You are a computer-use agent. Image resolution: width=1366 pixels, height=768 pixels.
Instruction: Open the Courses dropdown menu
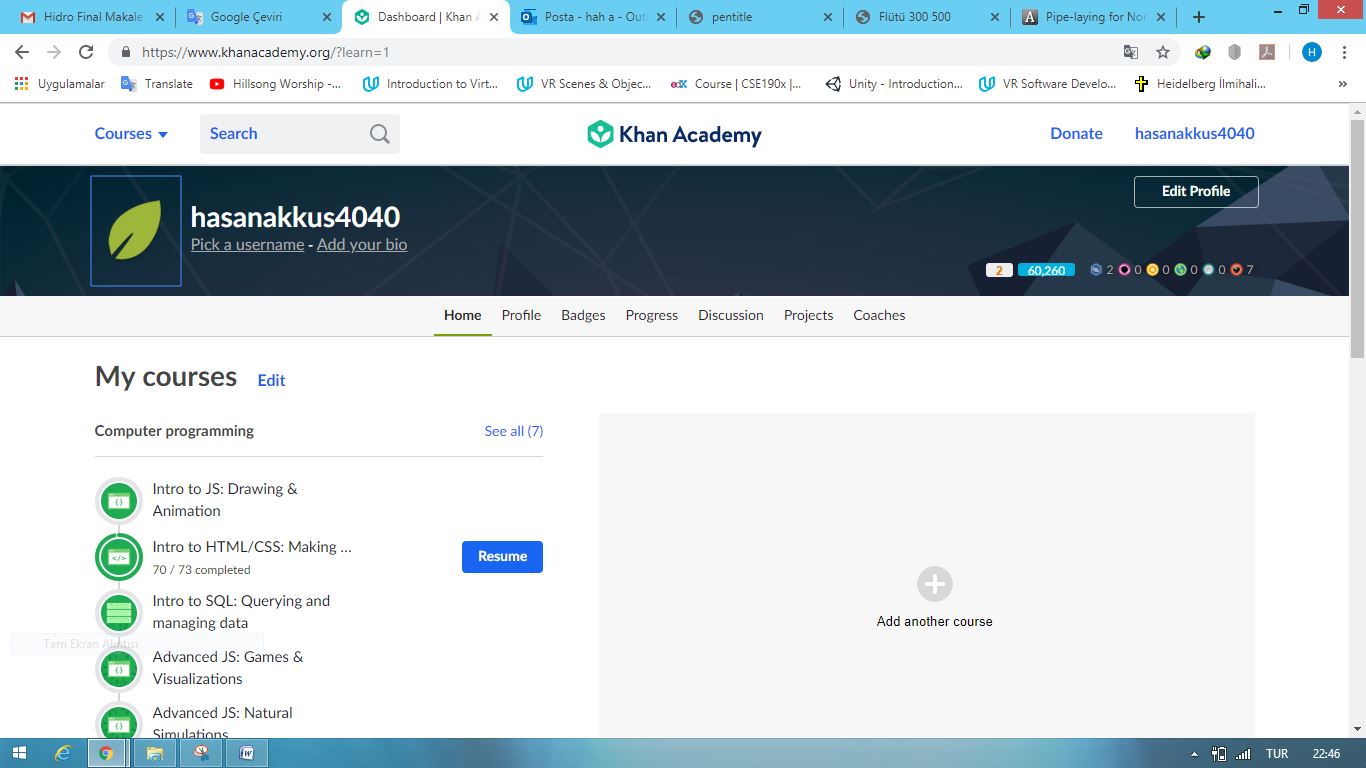point(131,134)
